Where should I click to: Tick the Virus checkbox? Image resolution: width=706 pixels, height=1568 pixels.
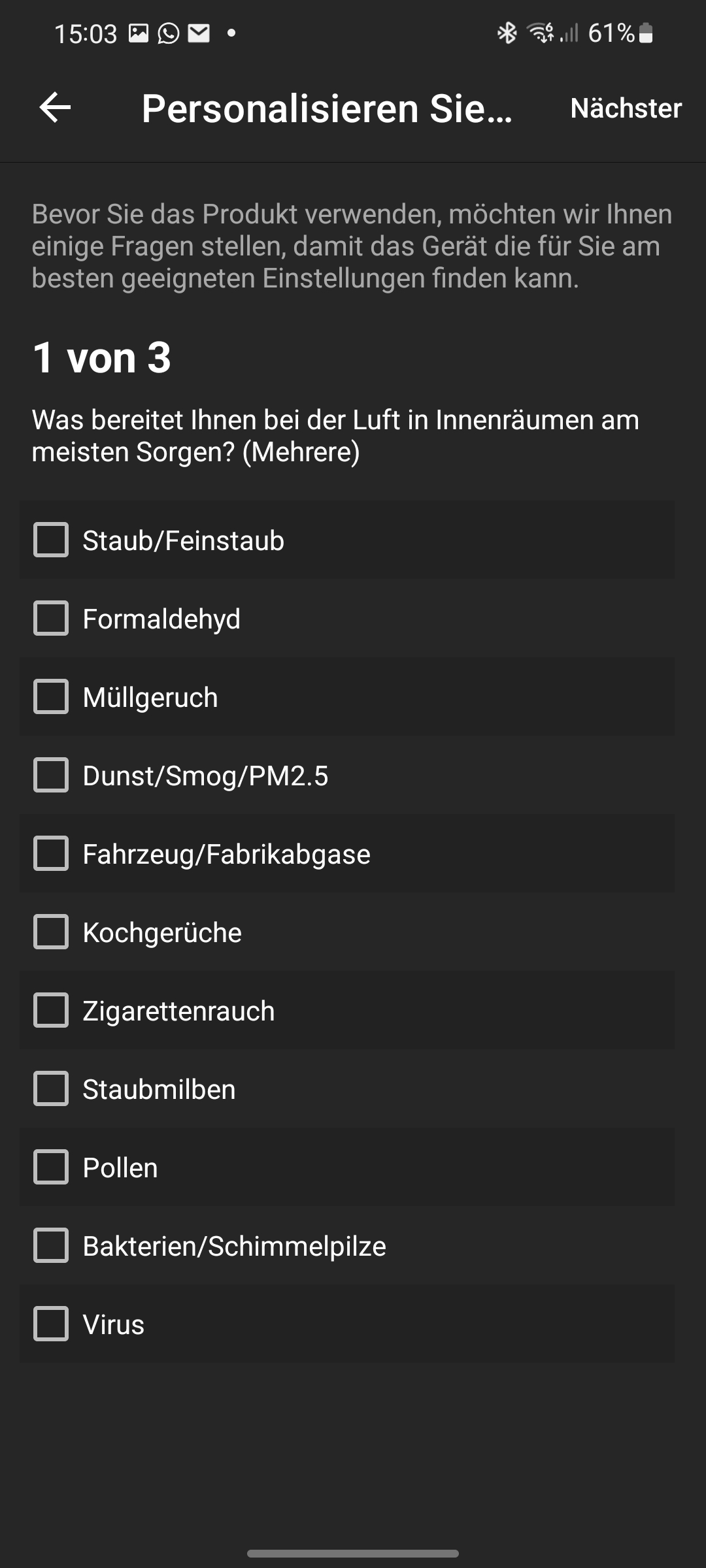pos(51,1324)
